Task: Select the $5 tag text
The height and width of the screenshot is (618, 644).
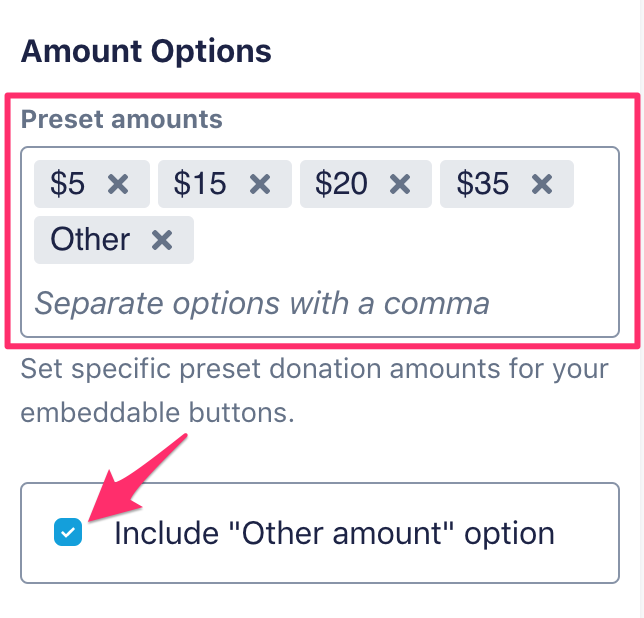Action: (x=68, y=184)
